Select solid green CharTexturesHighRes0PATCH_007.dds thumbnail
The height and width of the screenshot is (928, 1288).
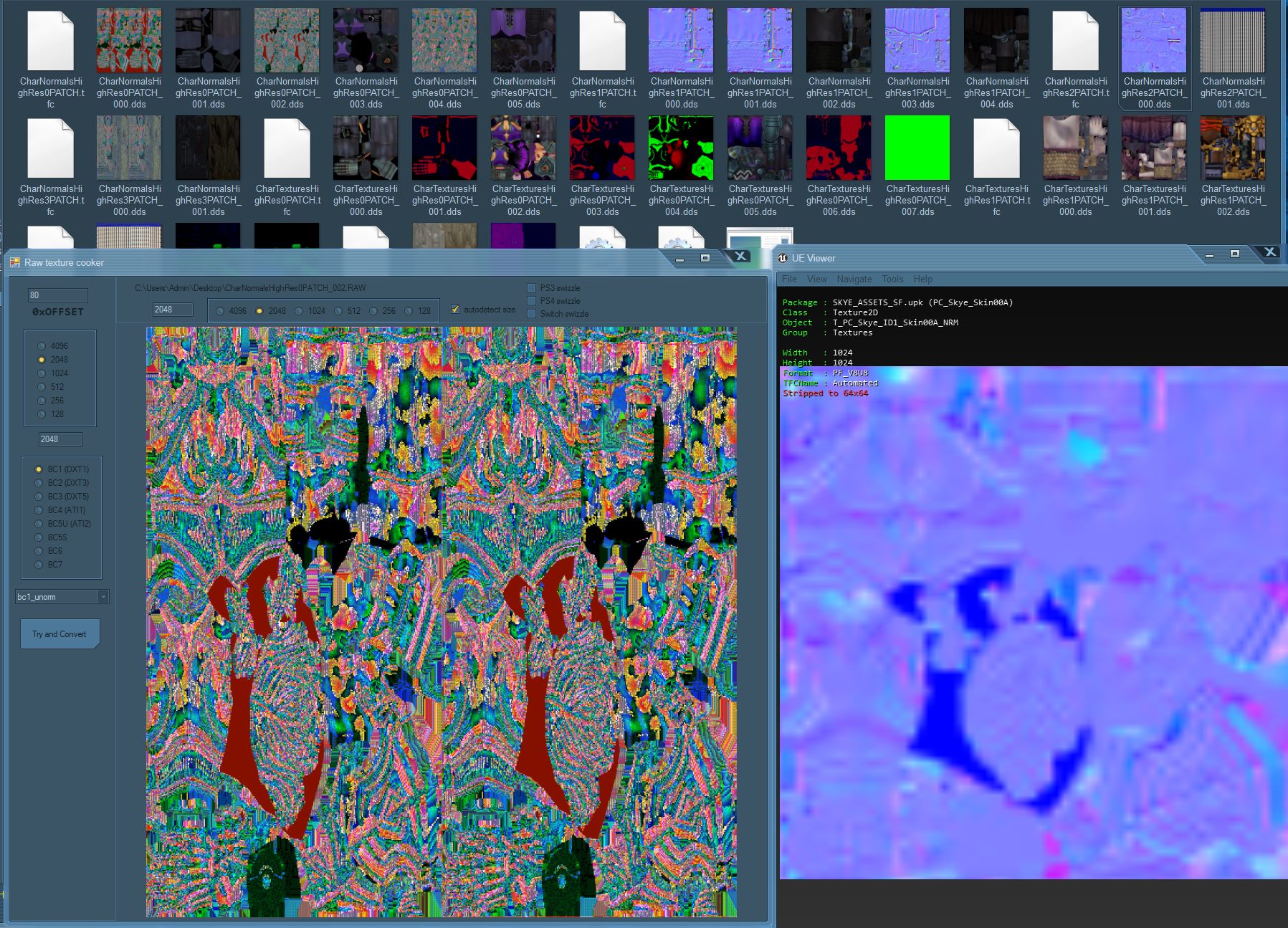(x=917, y=148)
